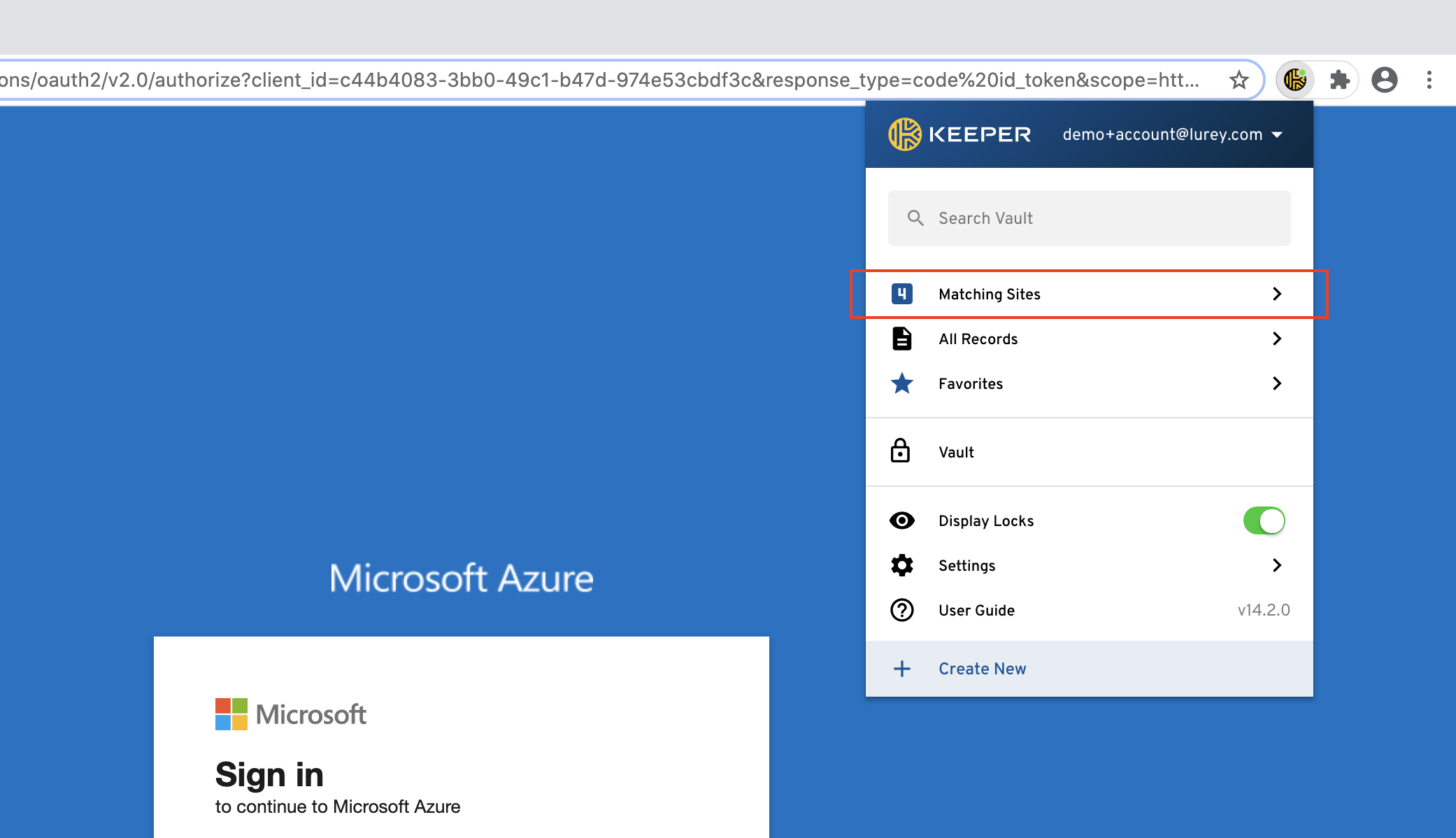Viewport: 1456px width, 838px height.
Task: Click the demo+account@lurey.com email text
Action: point(1162,134)
